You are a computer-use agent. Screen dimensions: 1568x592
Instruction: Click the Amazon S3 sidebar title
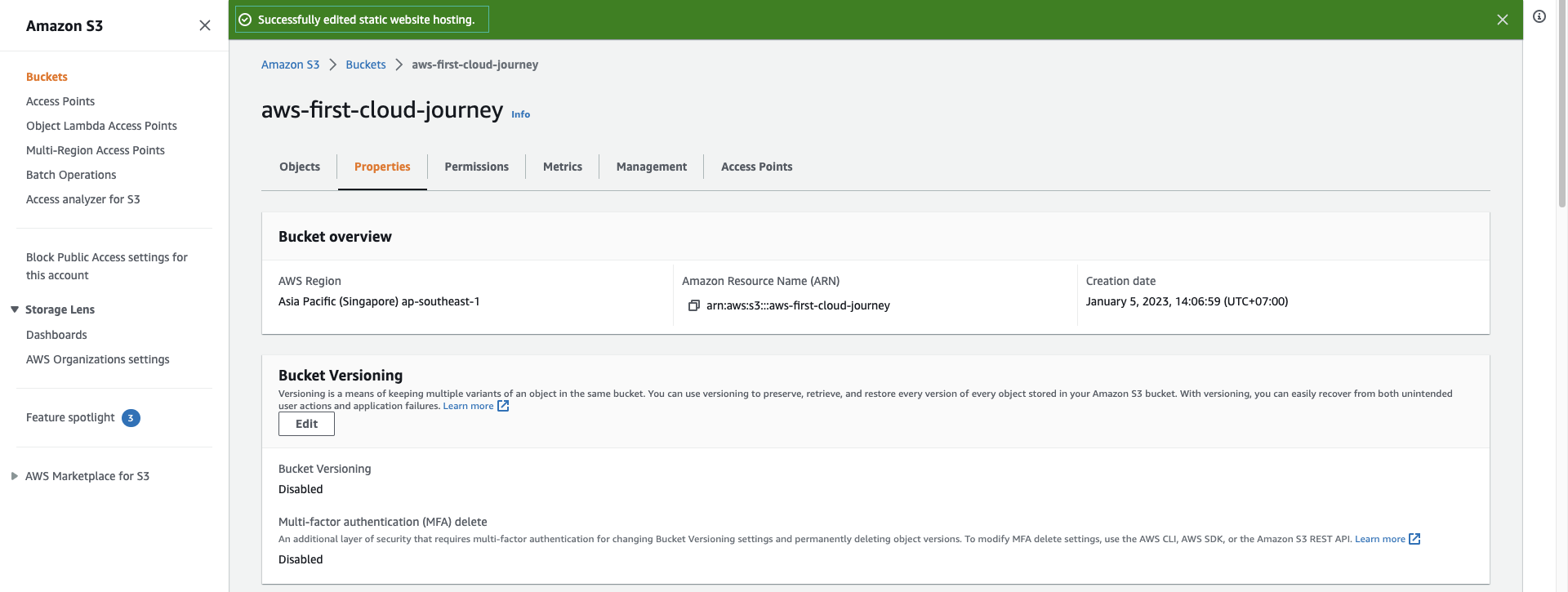point(65,26)
